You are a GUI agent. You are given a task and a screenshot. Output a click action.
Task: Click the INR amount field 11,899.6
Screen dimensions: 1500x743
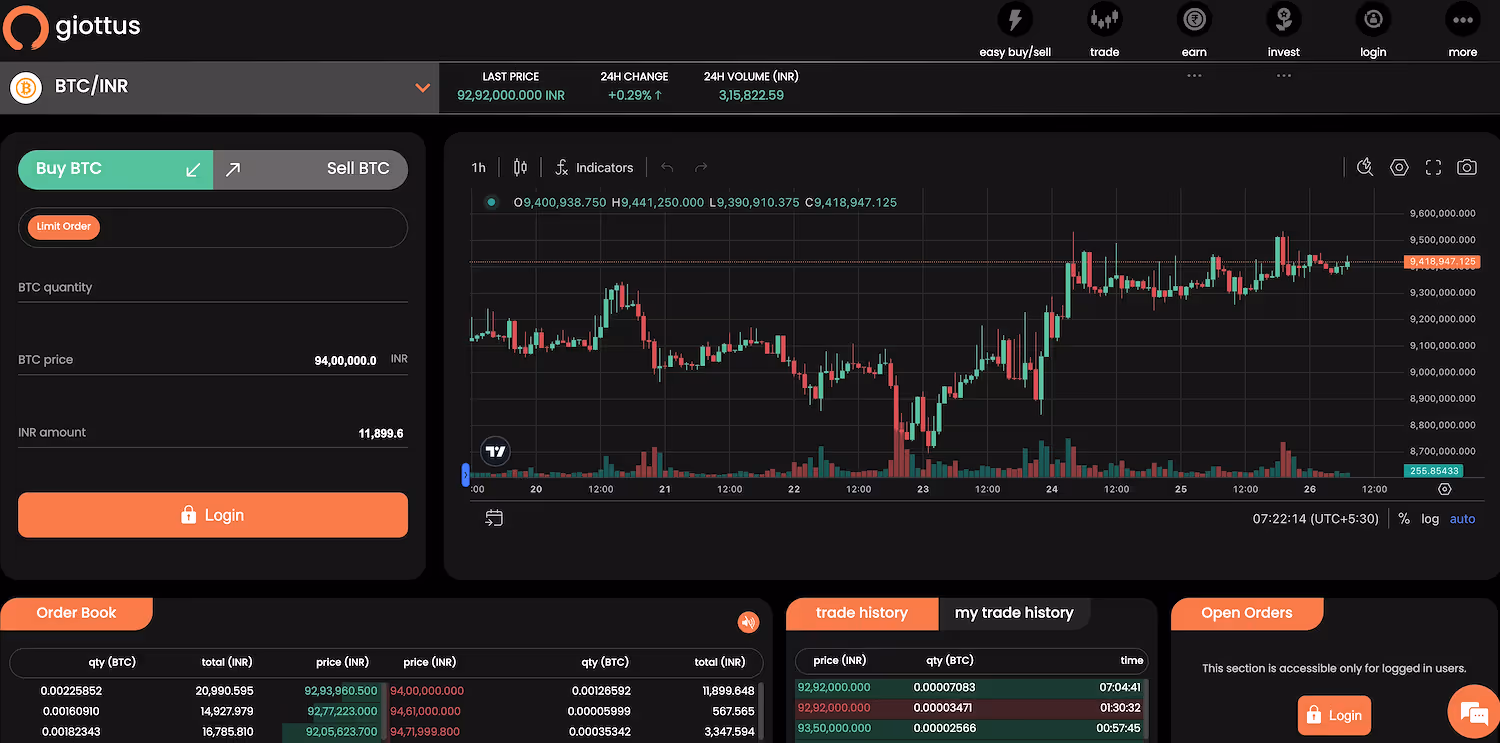[213, 433]
